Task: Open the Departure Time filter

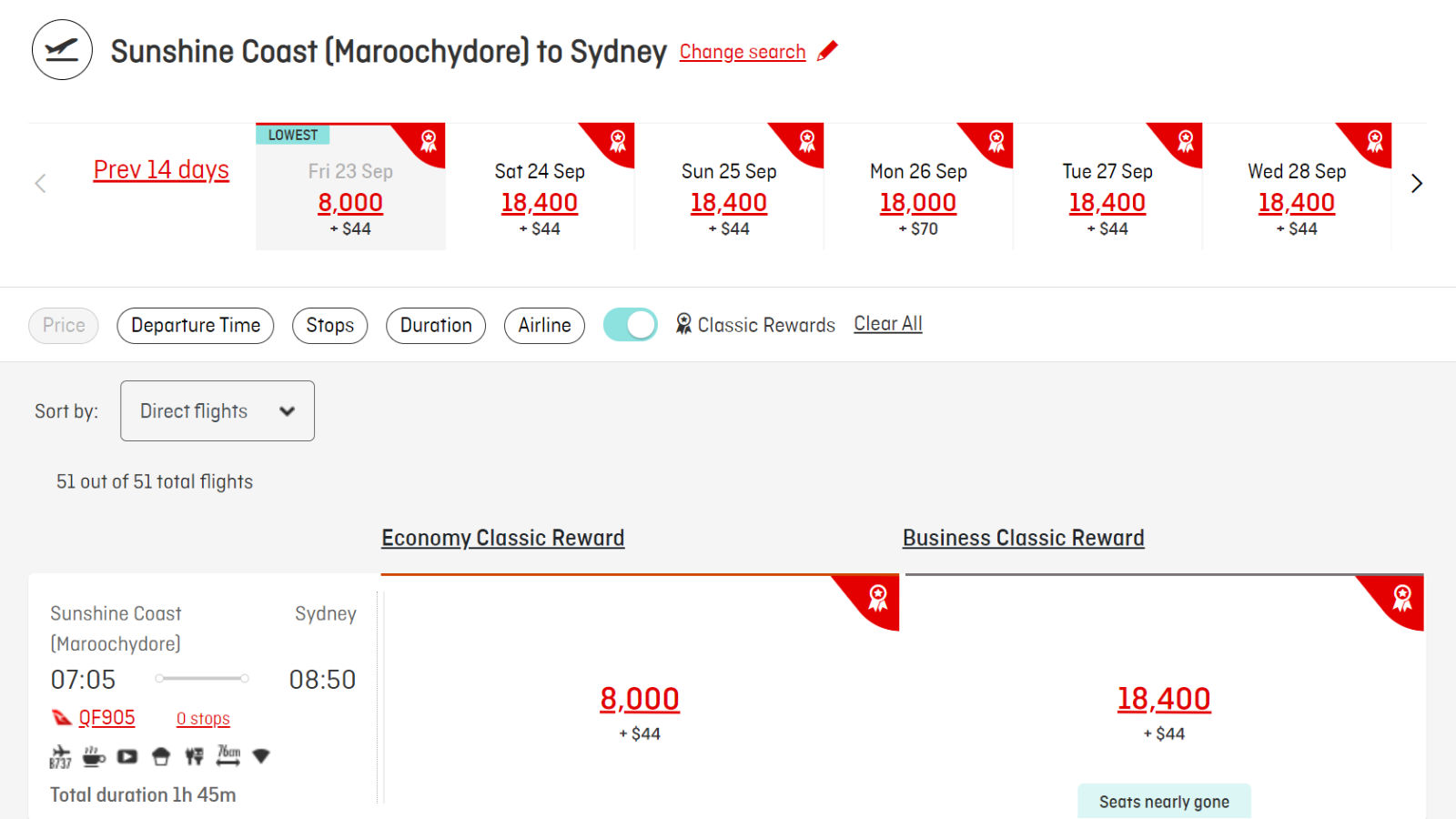Action: coord(196,326)
